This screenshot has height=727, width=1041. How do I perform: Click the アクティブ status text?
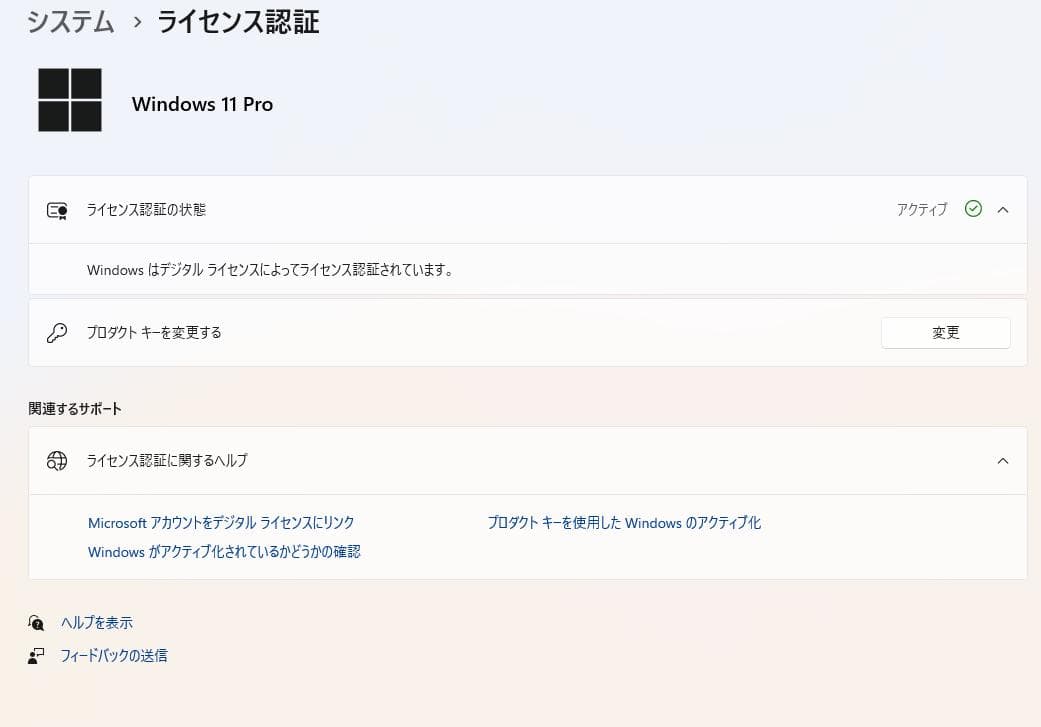coord(922,210)
